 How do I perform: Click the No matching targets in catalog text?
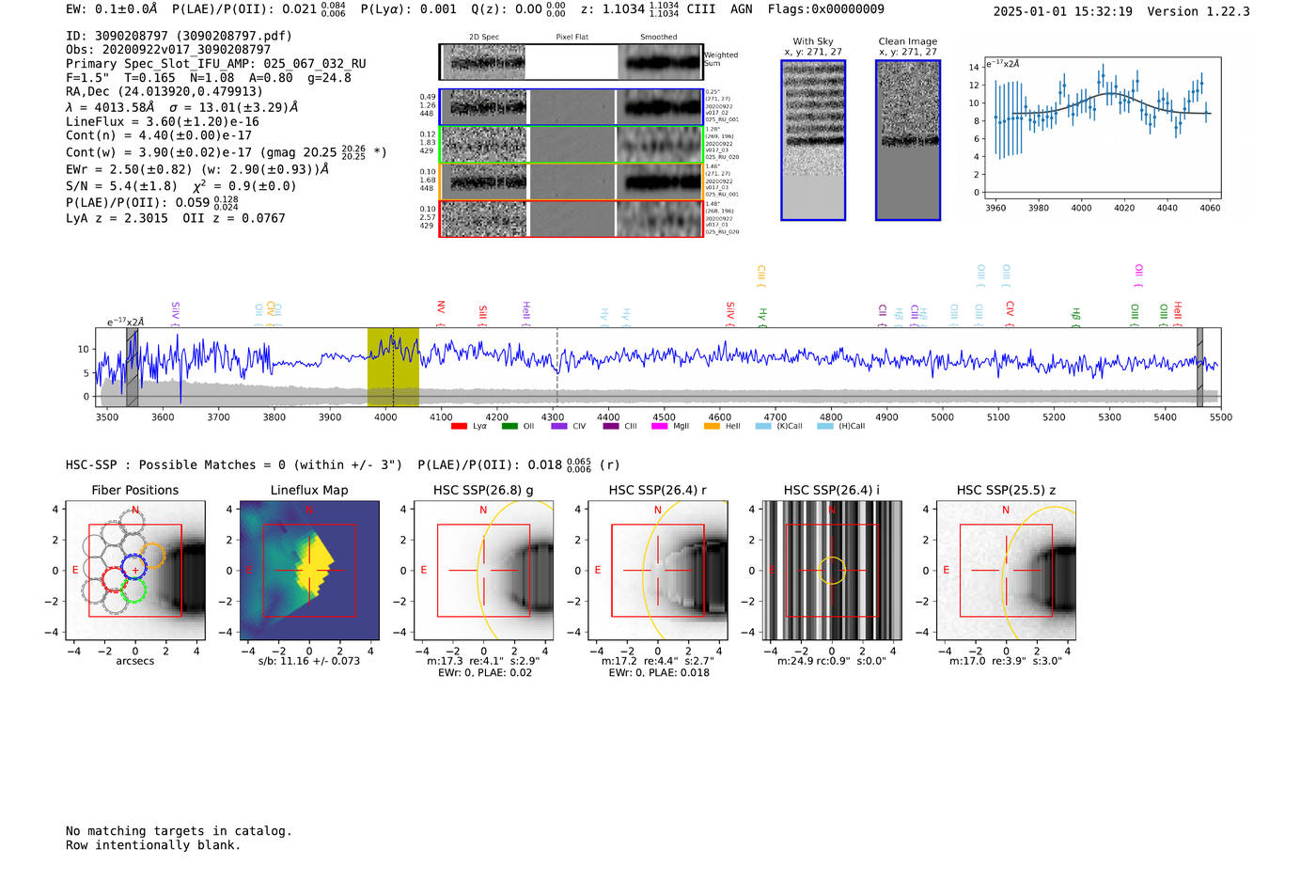click(179, 831)
